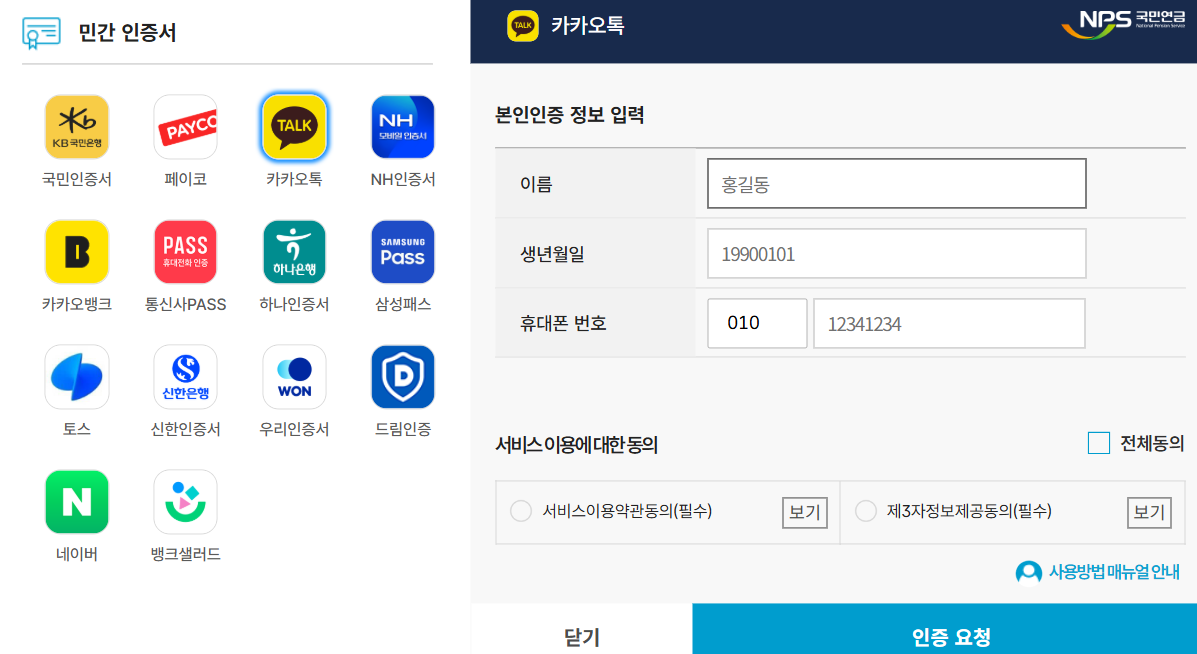Click the 이름 label cell
Viewport: 1197px width, 654px height.
click(x=595, y=183)
